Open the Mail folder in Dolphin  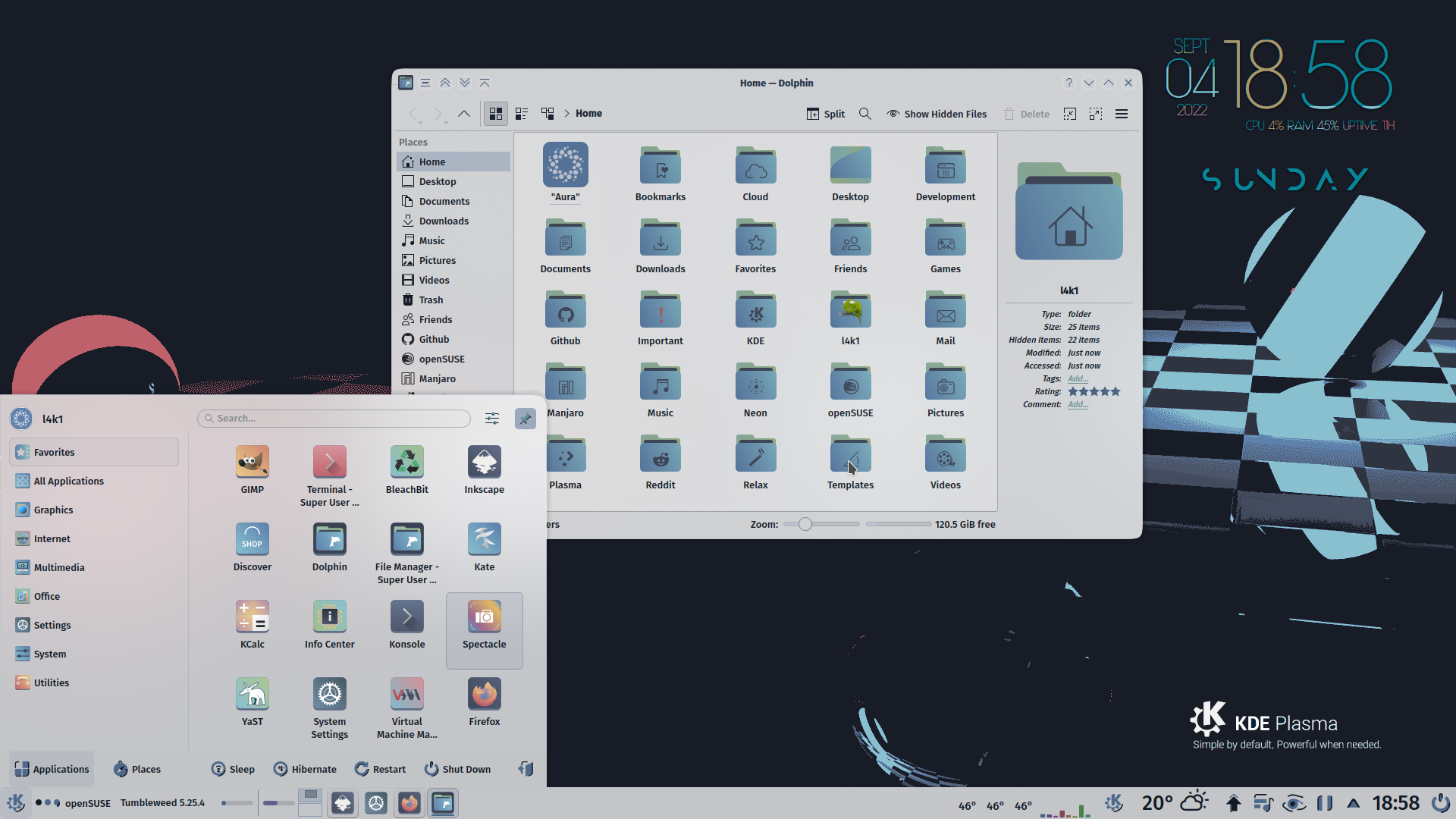click(x=946, y=318)
